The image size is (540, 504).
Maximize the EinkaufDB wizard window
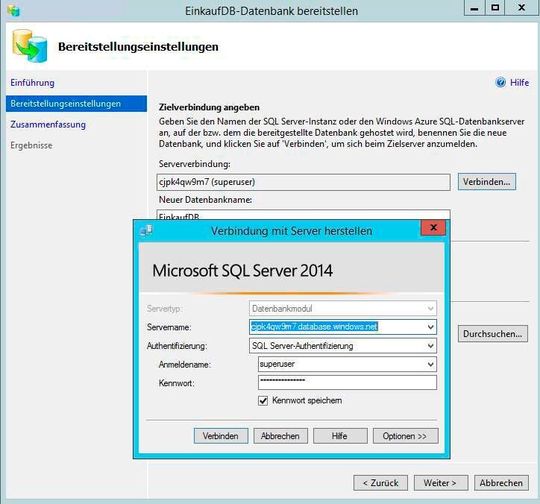pyautogui.click(x=495, y=8)
